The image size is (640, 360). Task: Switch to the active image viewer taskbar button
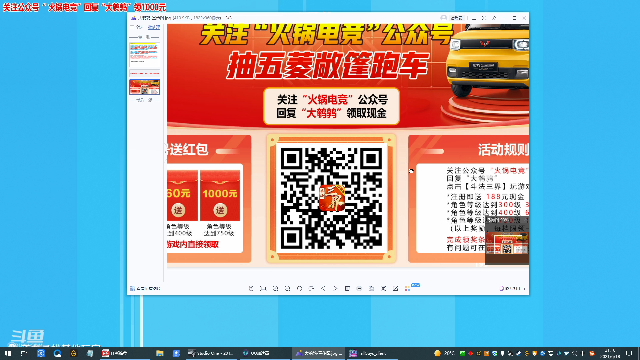(318, 353)
